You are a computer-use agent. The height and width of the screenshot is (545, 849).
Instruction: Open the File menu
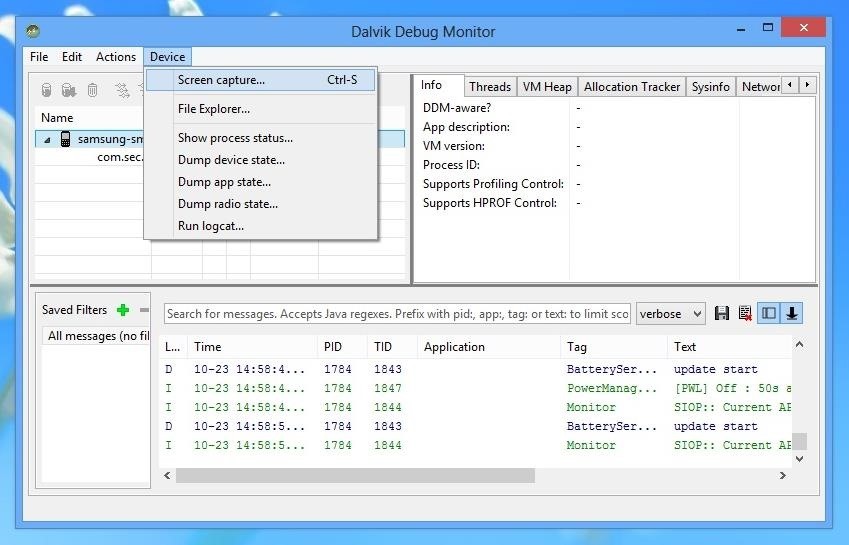pos(39,57)
